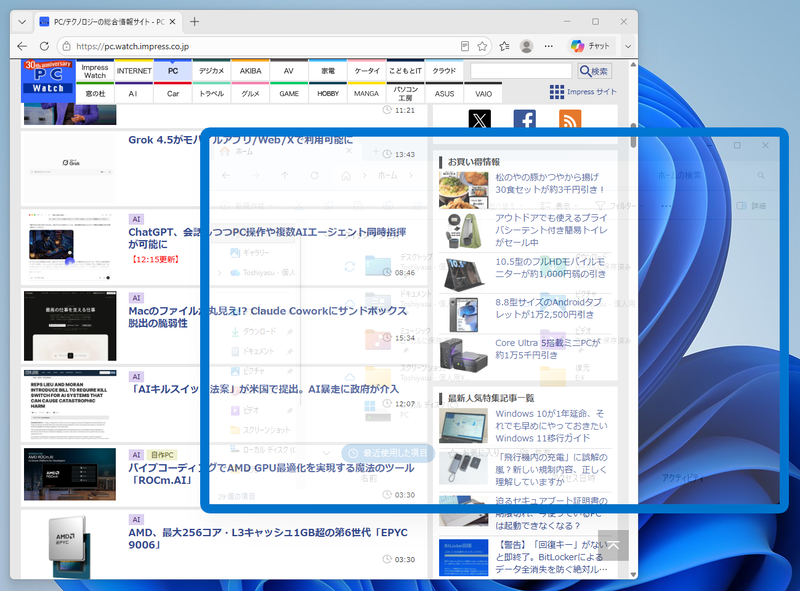Open the 家電 nav tab
800x591 pixels.
[328, 71]
